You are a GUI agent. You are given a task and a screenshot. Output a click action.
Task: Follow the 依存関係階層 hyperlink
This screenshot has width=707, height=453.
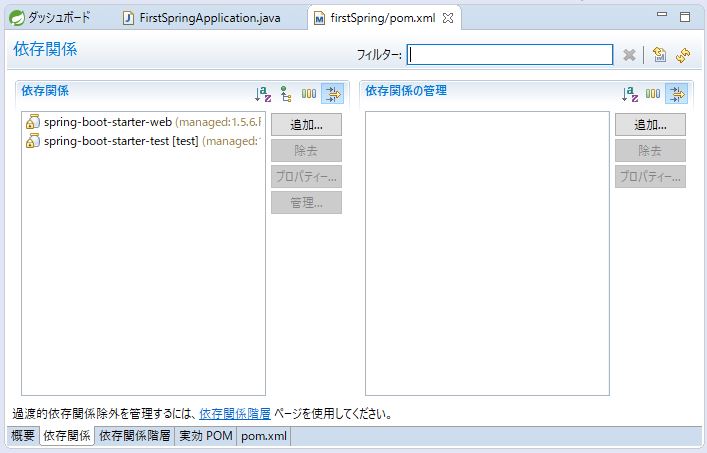235,413
